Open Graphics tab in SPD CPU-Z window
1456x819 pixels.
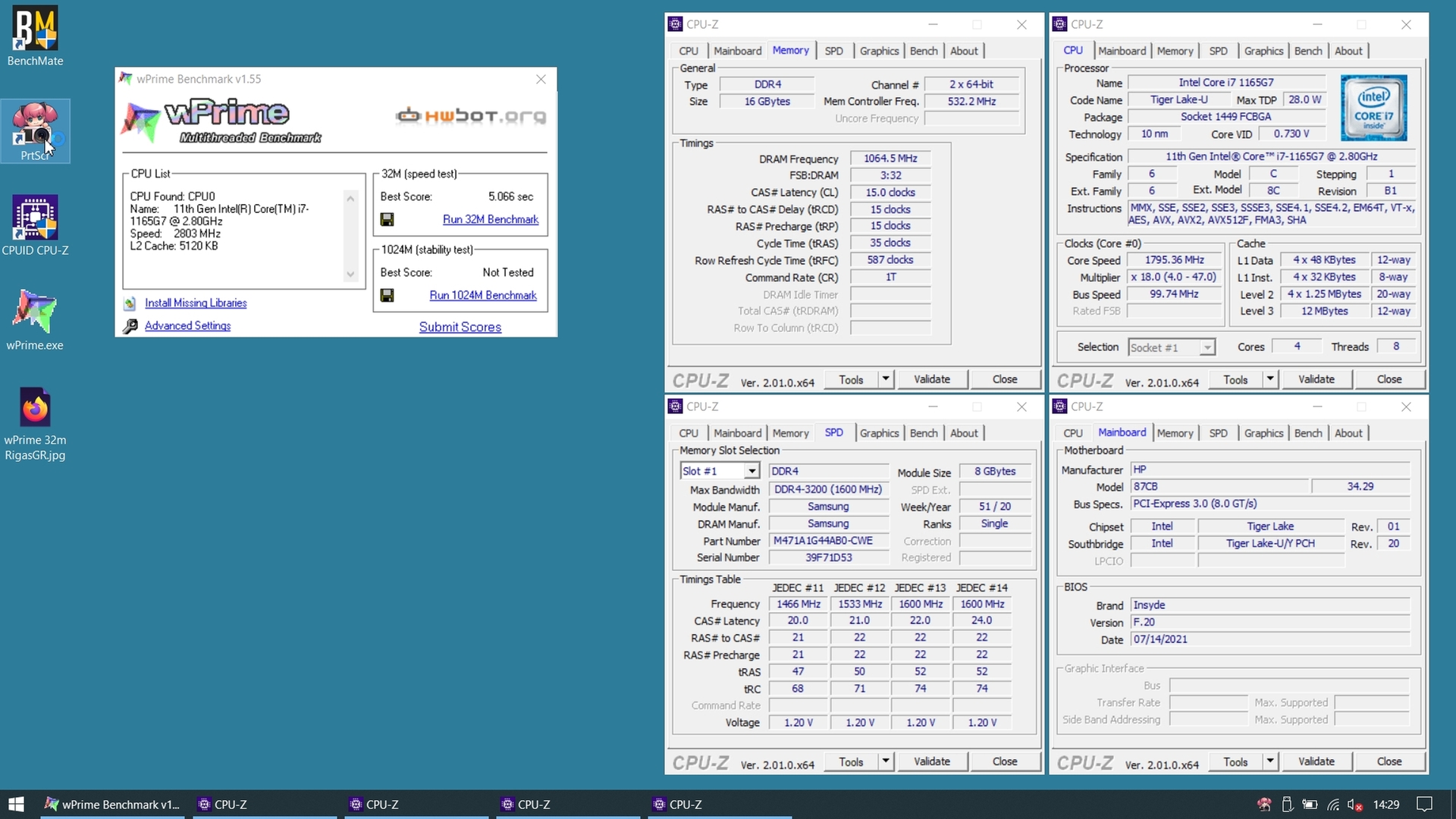coord(879,433)
